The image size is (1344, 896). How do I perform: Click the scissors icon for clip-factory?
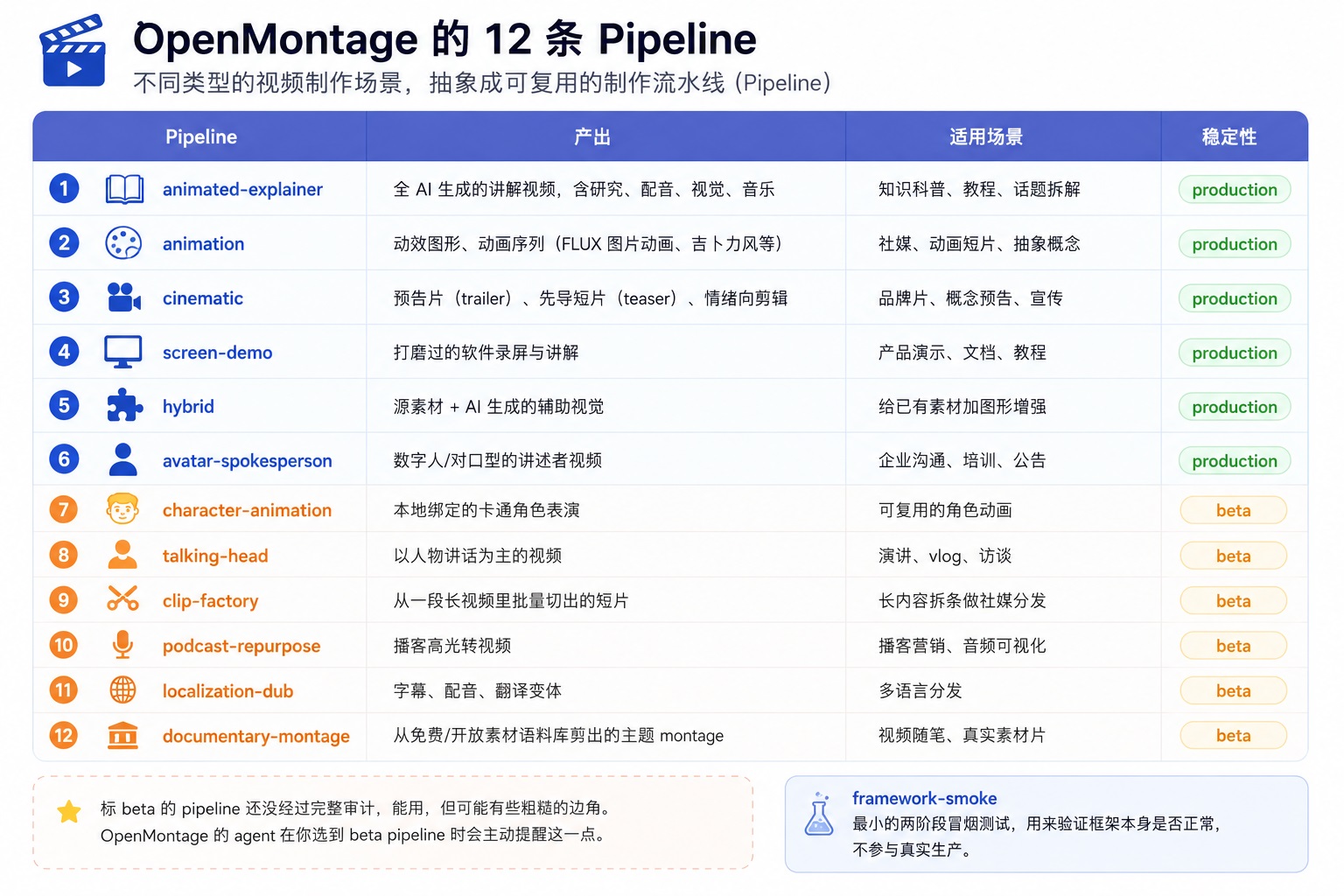click(x=122, y=599)
